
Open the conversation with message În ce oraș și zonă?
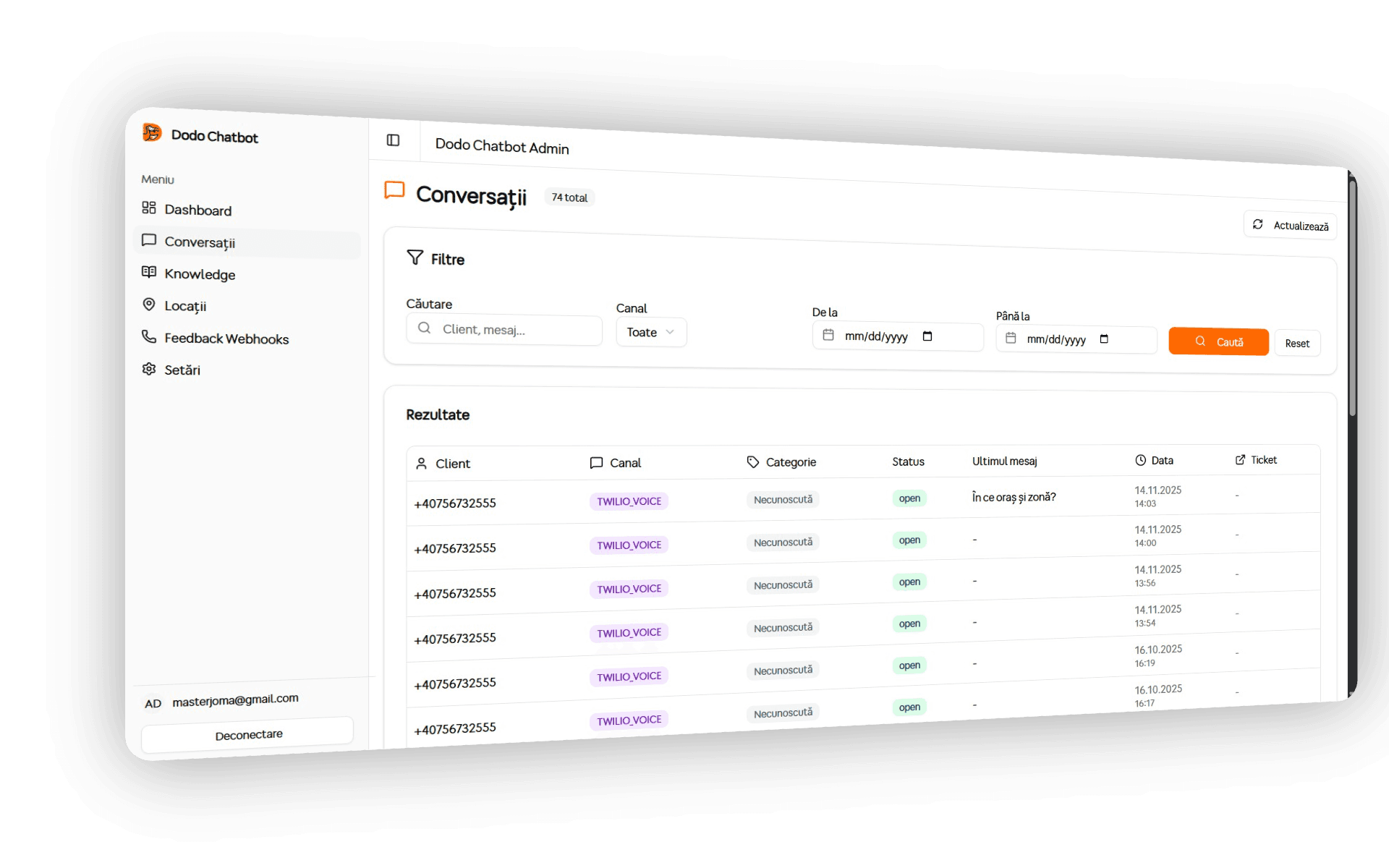pos(1014,498)
